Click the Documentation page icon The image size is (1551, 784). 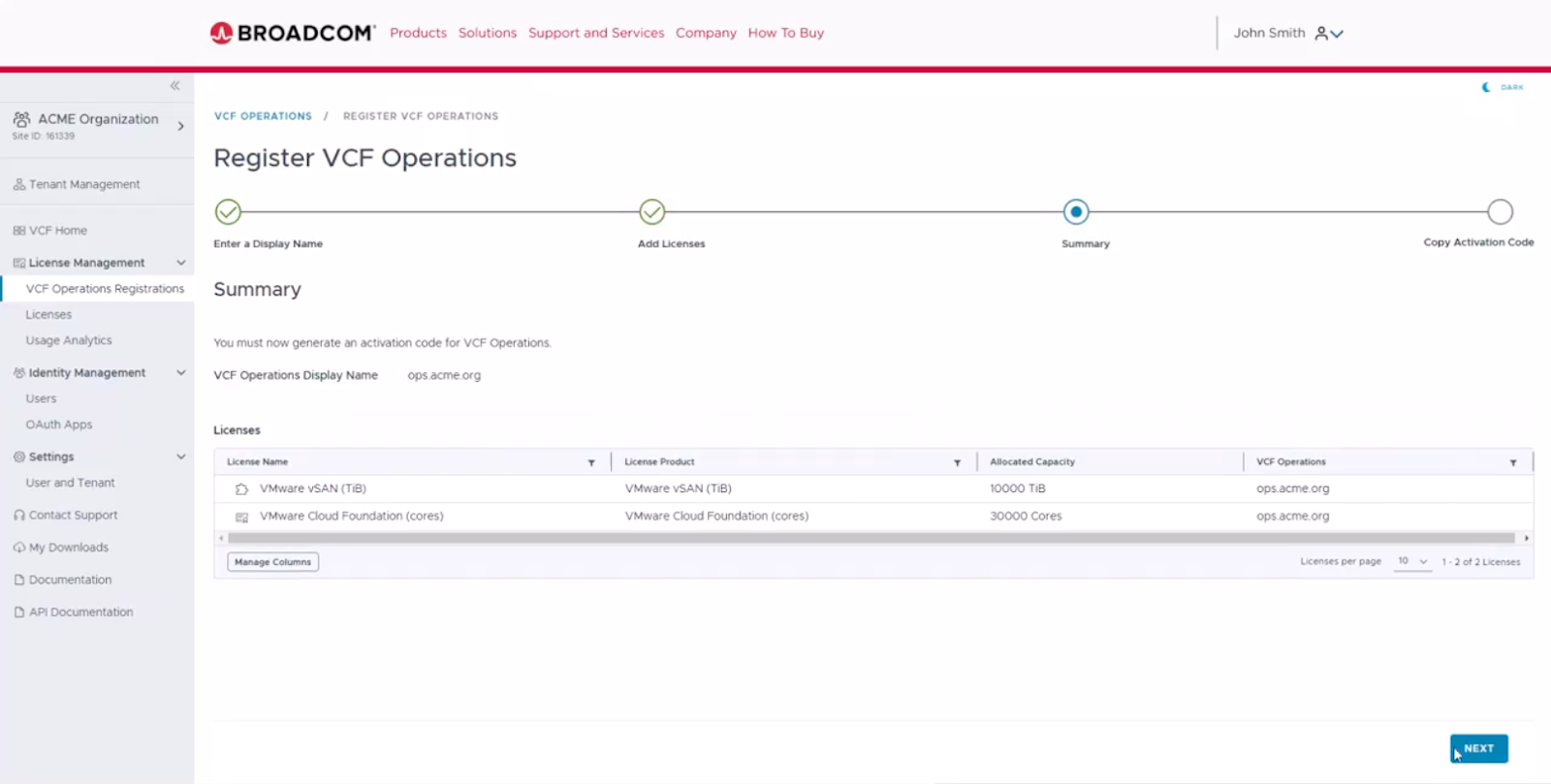[19, 580]
